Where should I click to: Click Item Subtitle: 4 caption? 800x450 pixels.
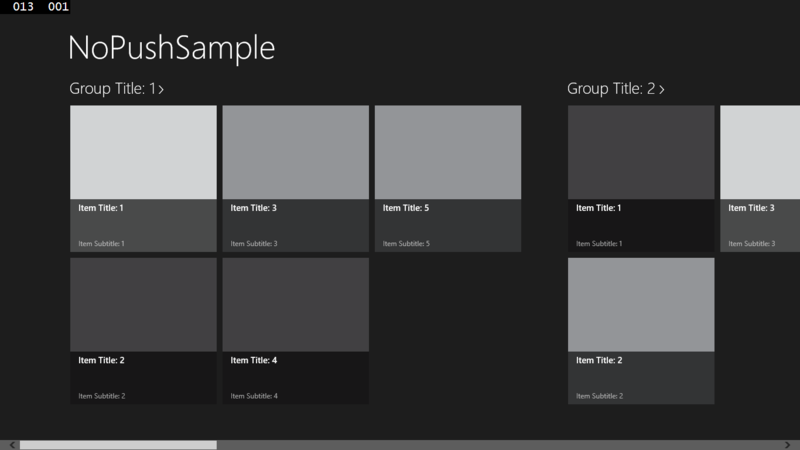(x=254, y=396)
